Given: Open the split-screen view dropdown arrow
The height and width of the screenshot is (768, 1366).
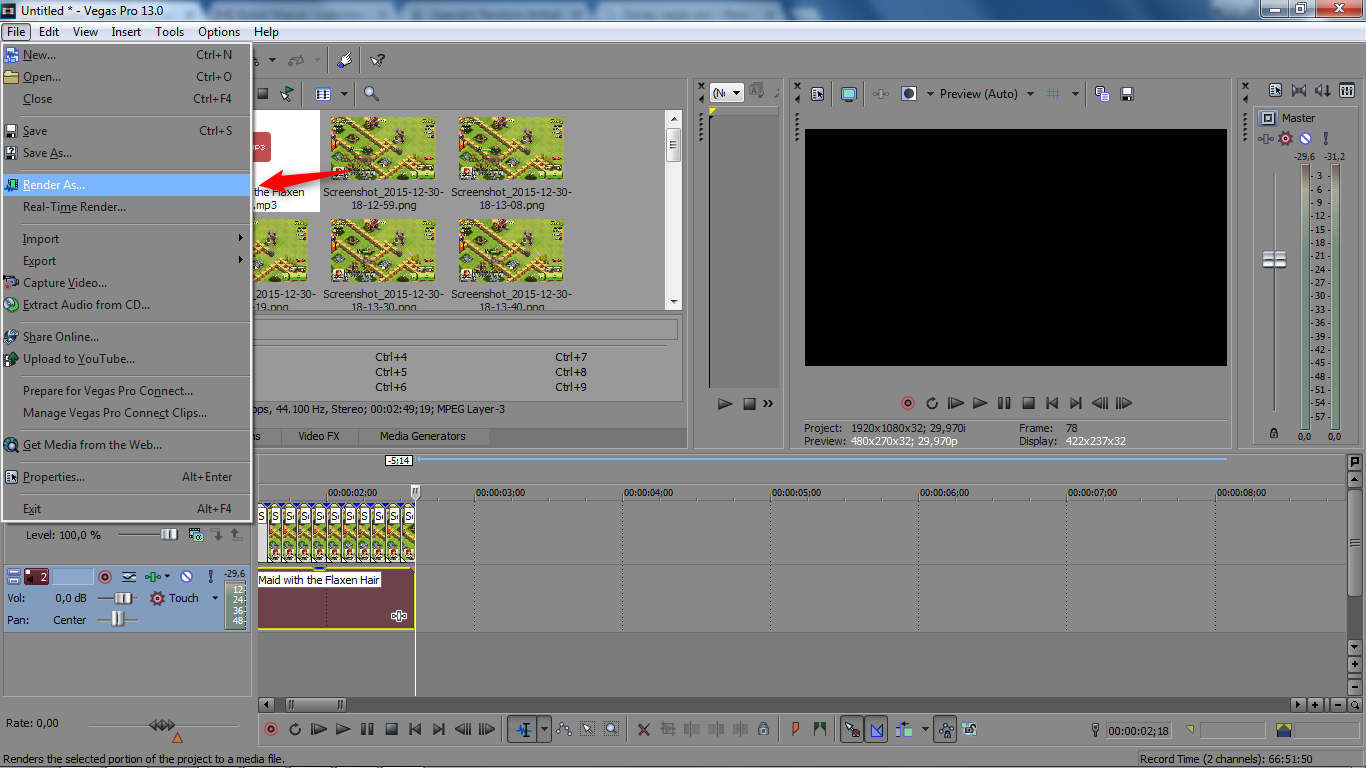Looking at the screenshot, I should click(930, 94).
